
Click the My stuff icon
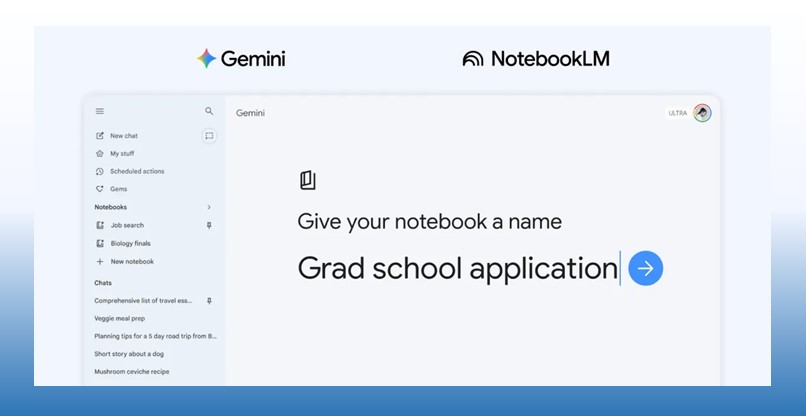[100, 153]
